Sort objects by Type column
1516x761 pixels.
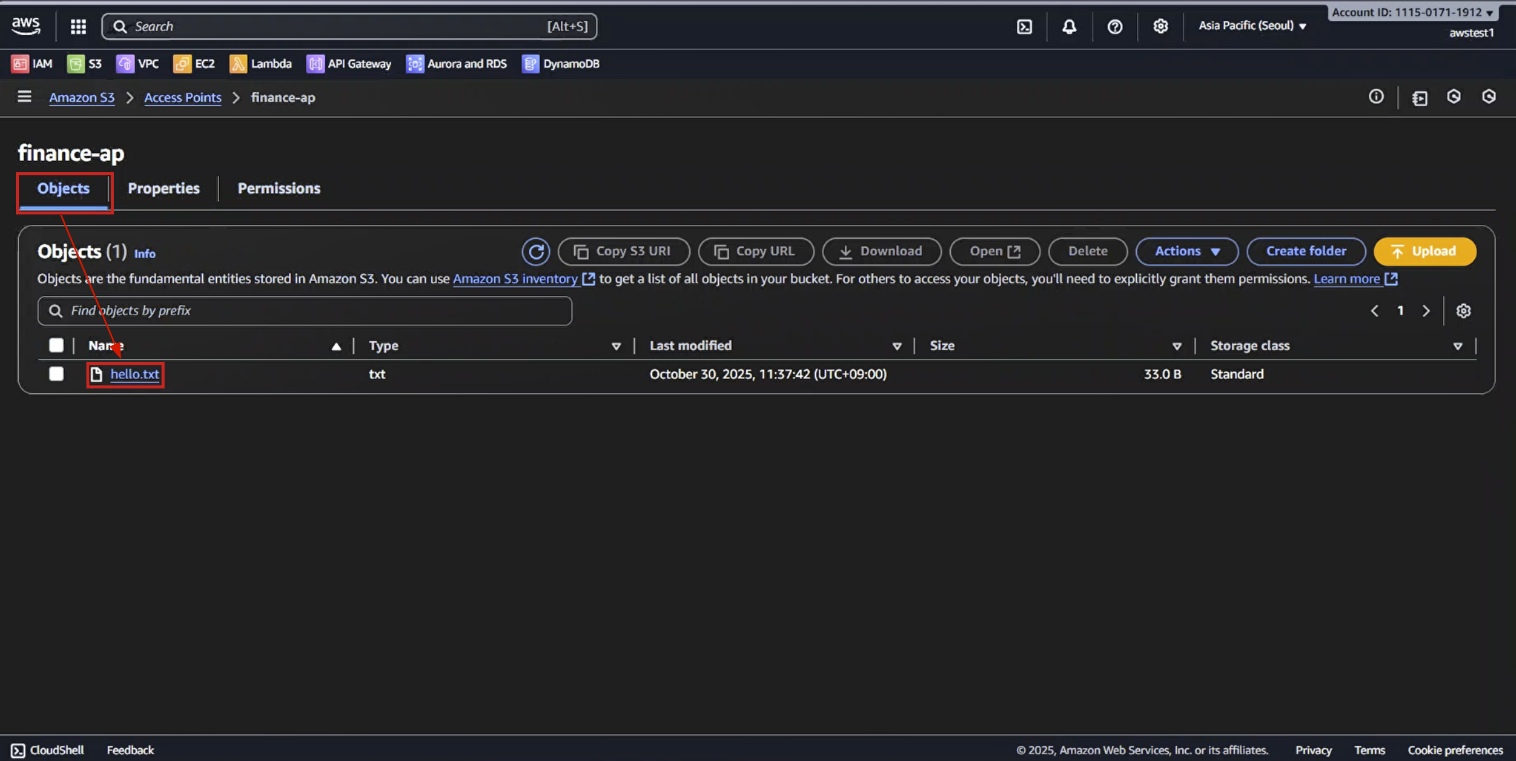click(x=616, y=346)
